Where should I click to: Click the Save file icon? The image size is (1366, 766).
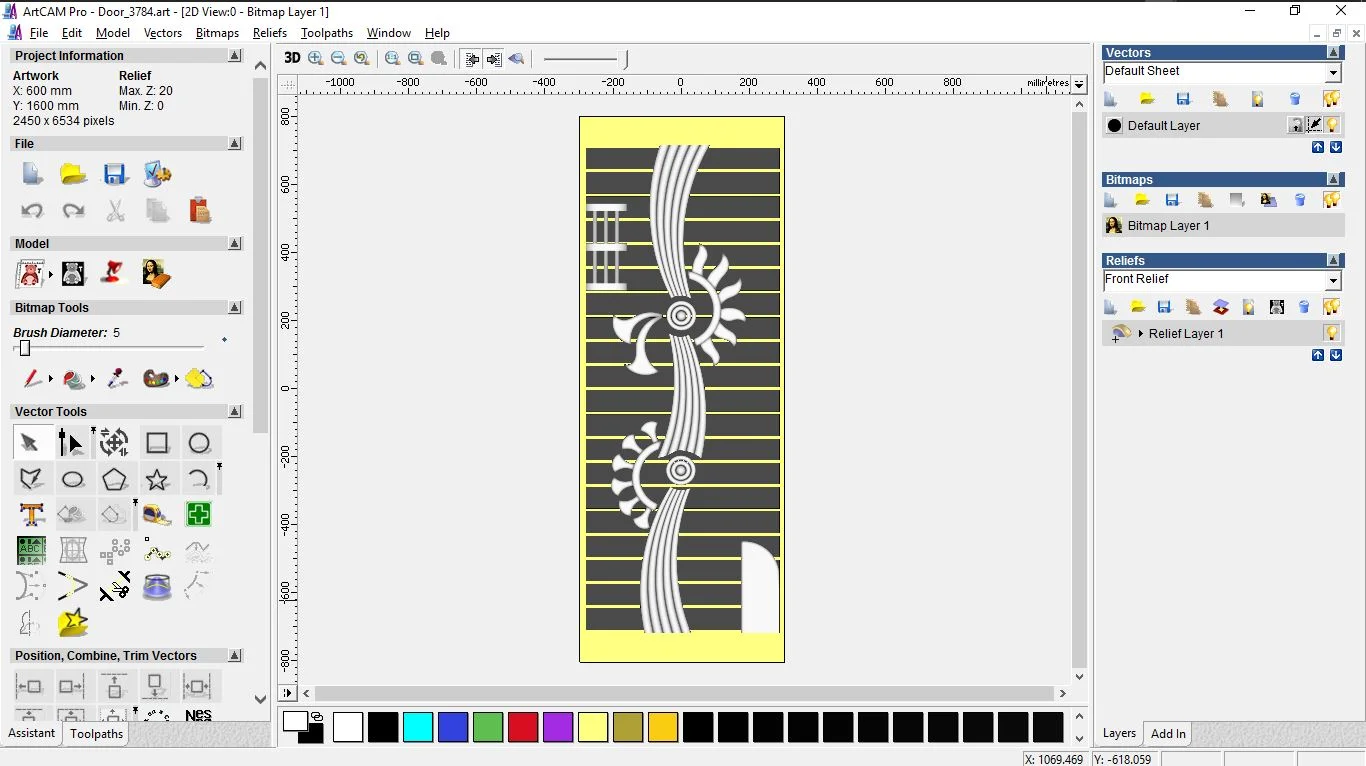(x=115, y=174)
